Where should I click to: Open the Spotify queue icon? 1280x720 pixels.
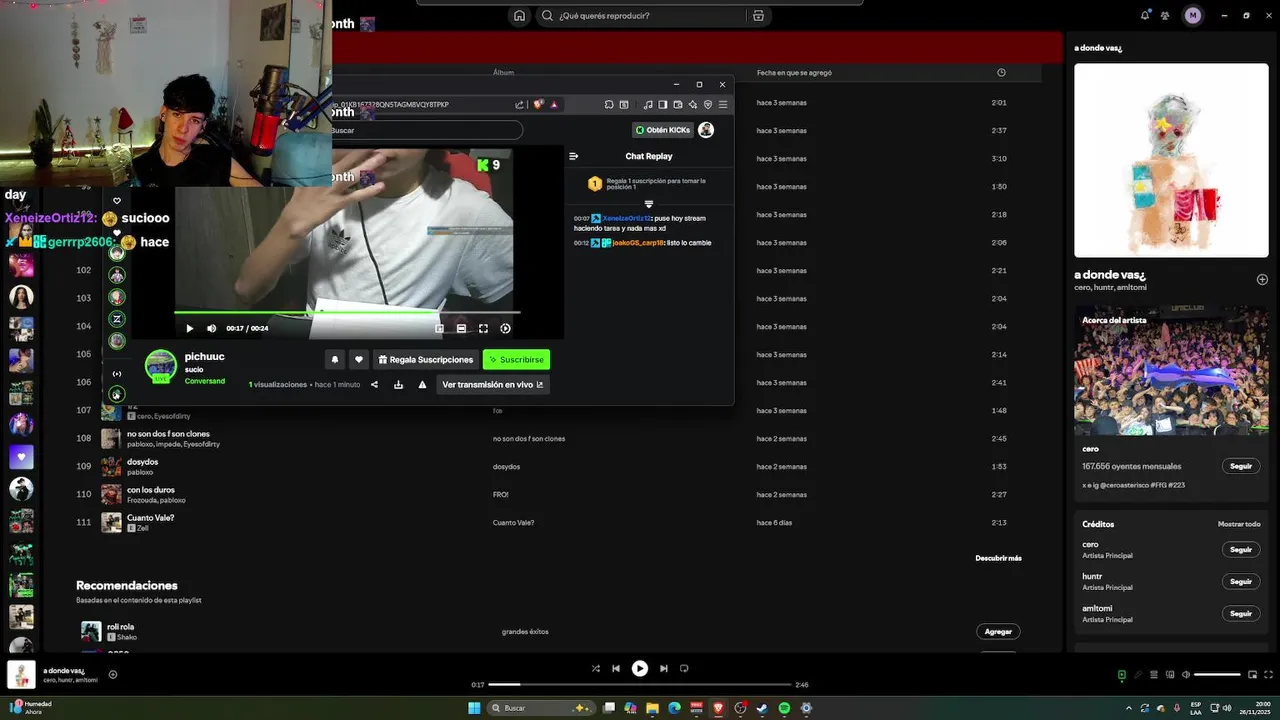click(x=1153, y=674)
